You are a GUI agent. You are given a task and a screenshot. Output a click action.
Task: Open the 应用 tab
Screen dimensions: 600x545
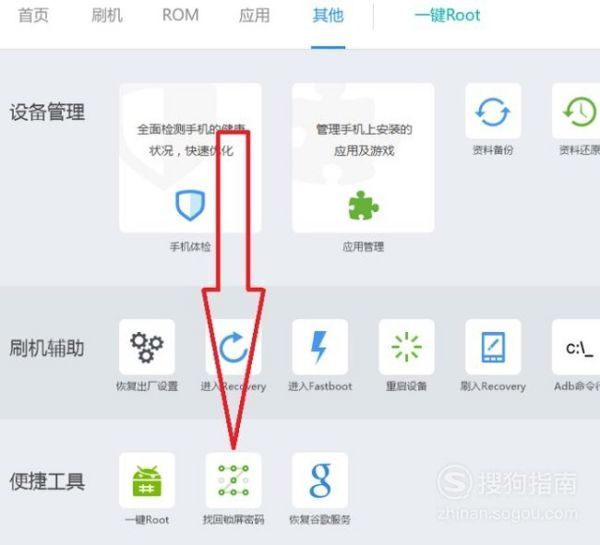coord(254,16)
